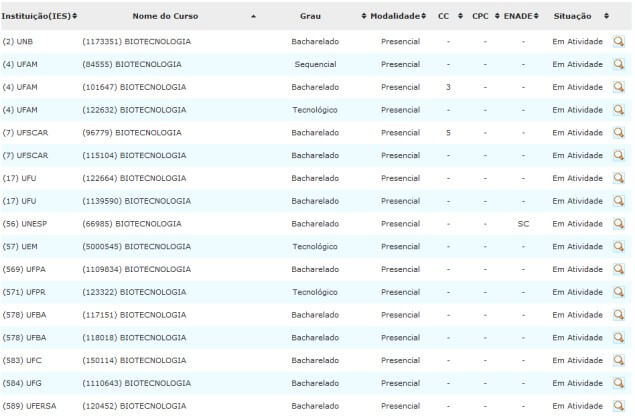This screenshot has height=416, width=635.
Task: Select course name (150114) BIOTECNOLOGIA
Action: click(134, 360)
